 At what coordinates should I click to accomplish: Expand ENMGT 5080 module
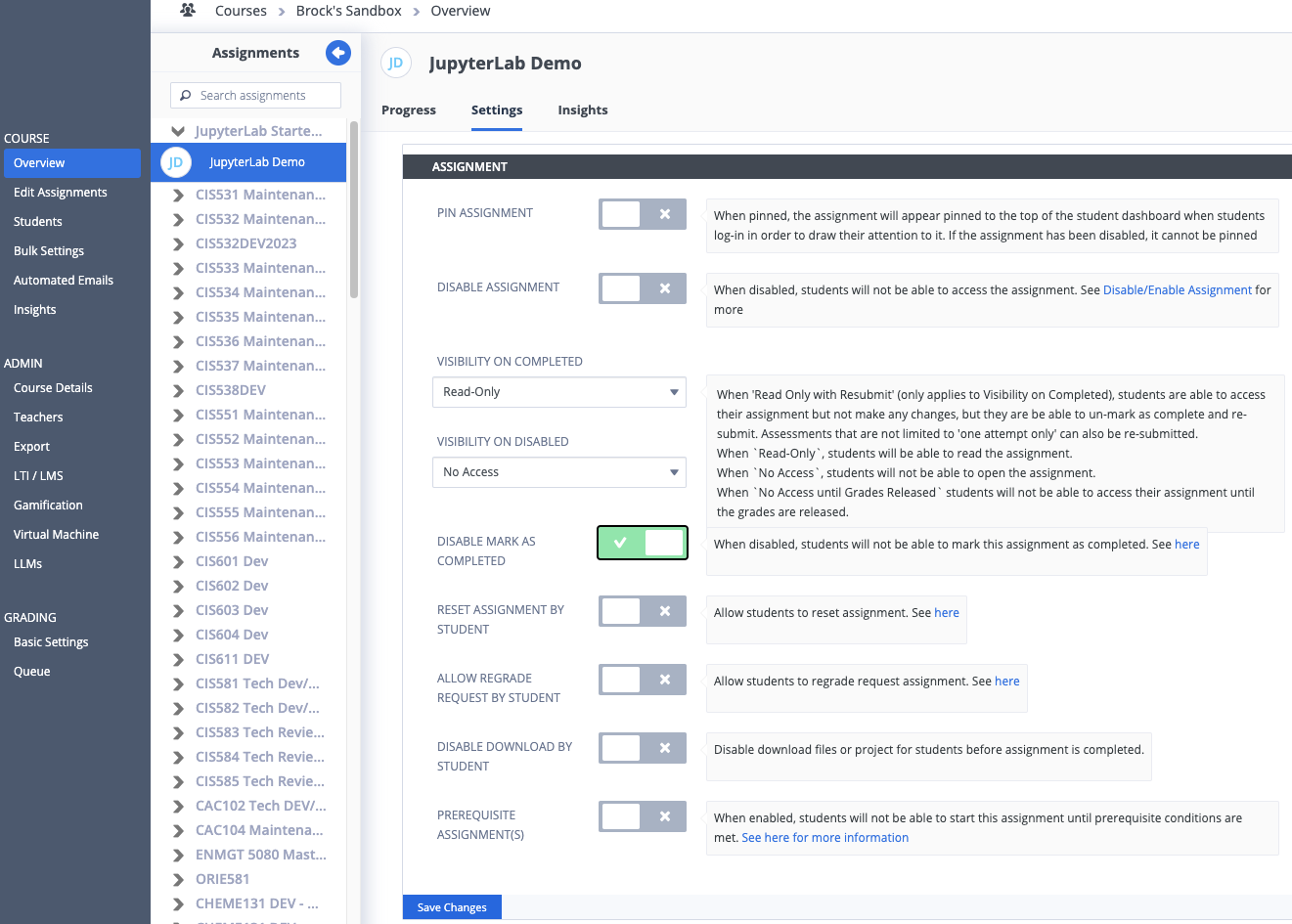178,855
